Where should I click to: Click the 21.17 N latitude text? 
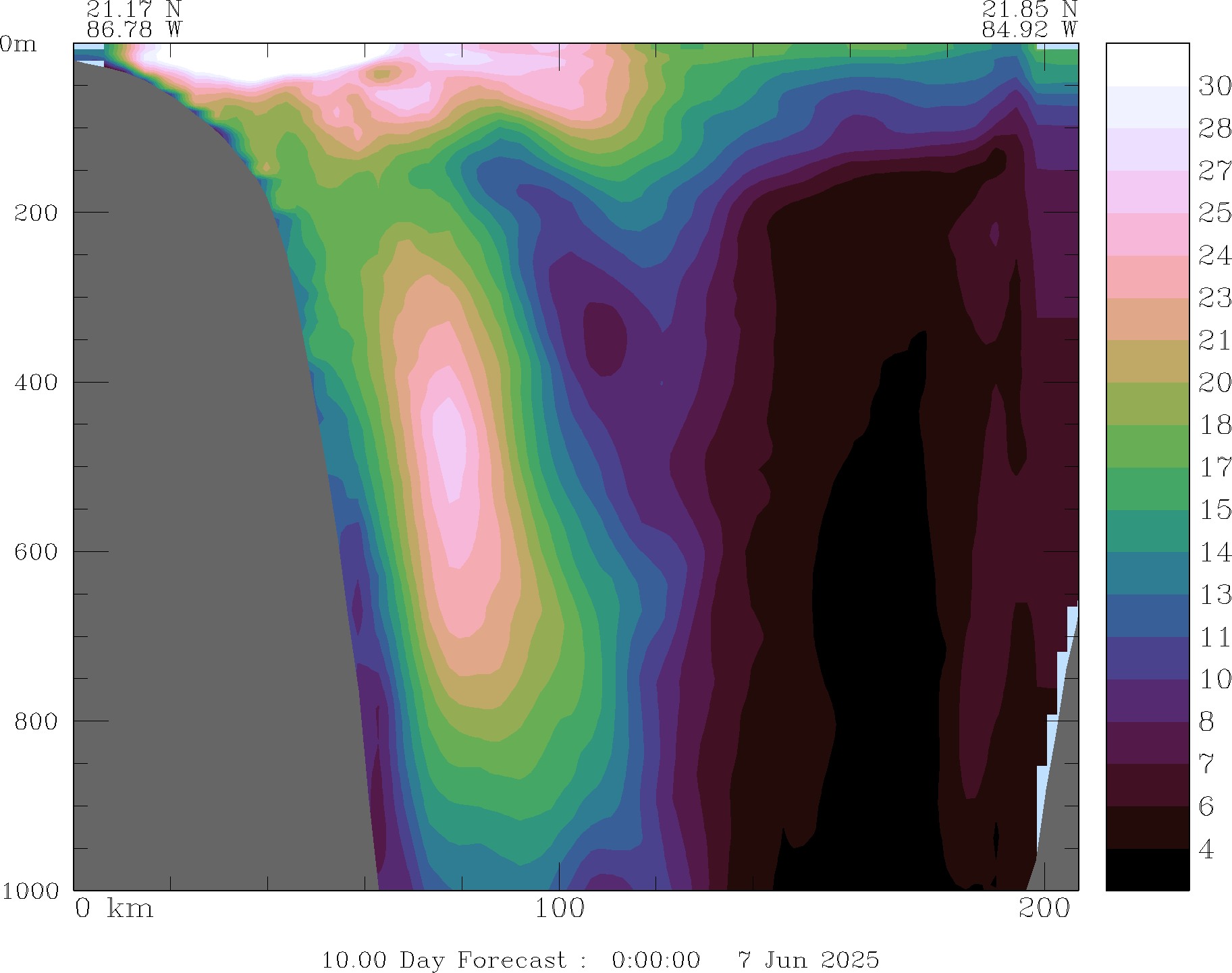(x=134, y=9)
